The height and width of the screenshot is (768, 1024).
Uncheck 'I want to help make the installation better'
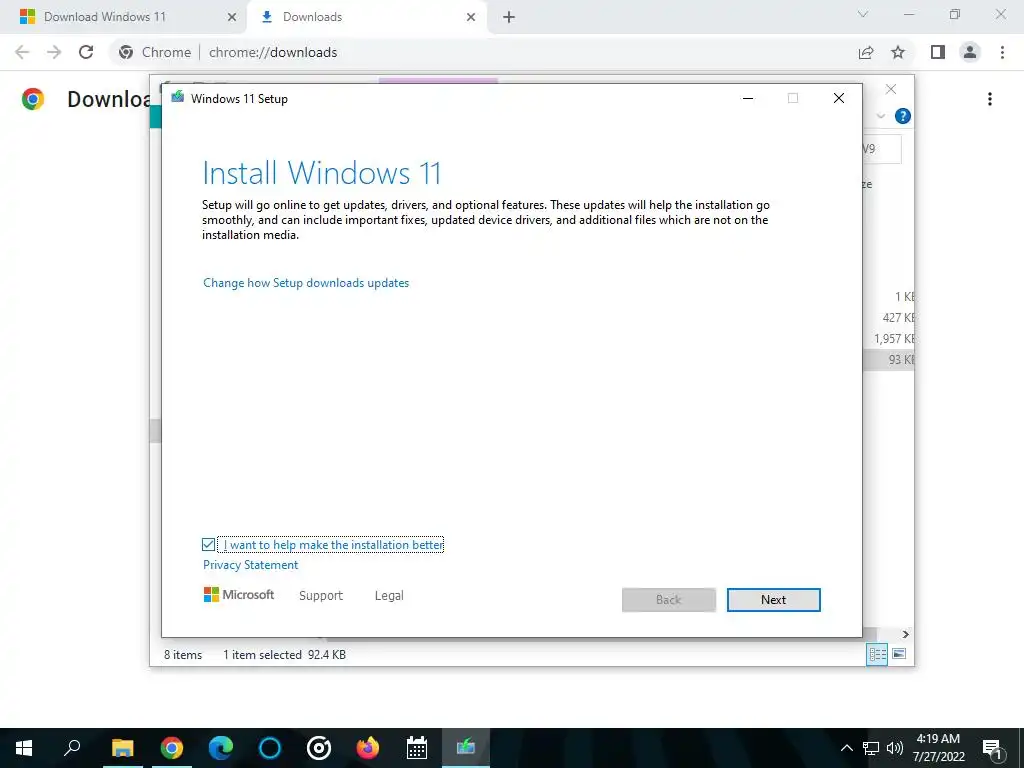point(208,545)
